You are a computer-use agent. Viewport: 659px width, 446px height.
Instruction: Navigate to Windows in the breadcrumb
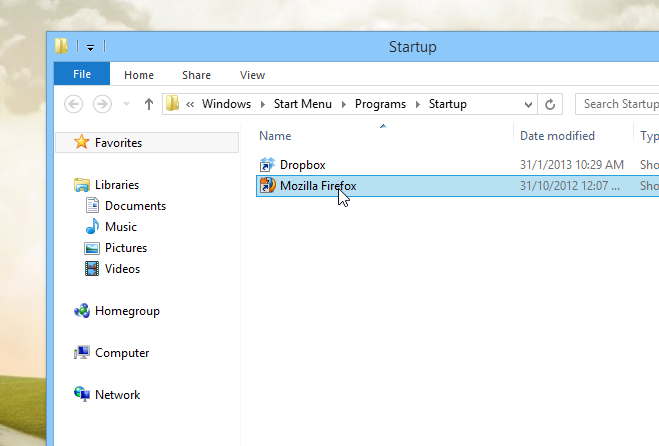click(226, 104)
